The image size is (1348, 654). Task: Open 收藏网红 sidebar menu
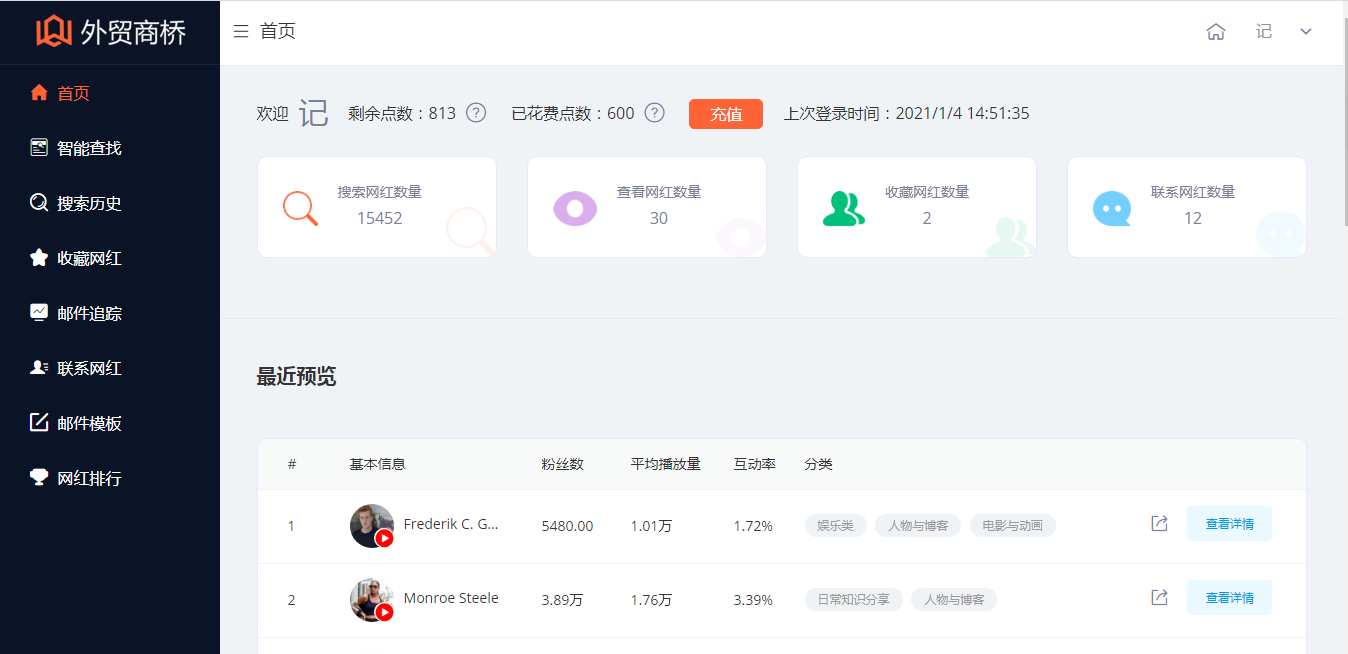click(x=89, y=258)
